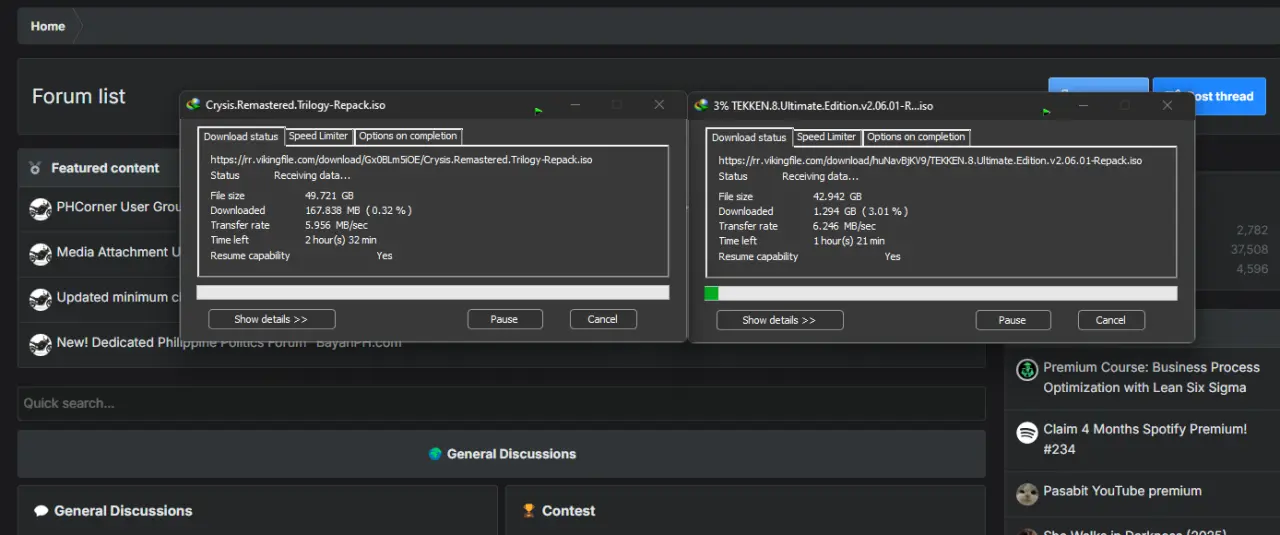The height and width of the screenshot is (535, 1280).
Task: Click the trophy icon beside Contest
Action: coord(529,511)
